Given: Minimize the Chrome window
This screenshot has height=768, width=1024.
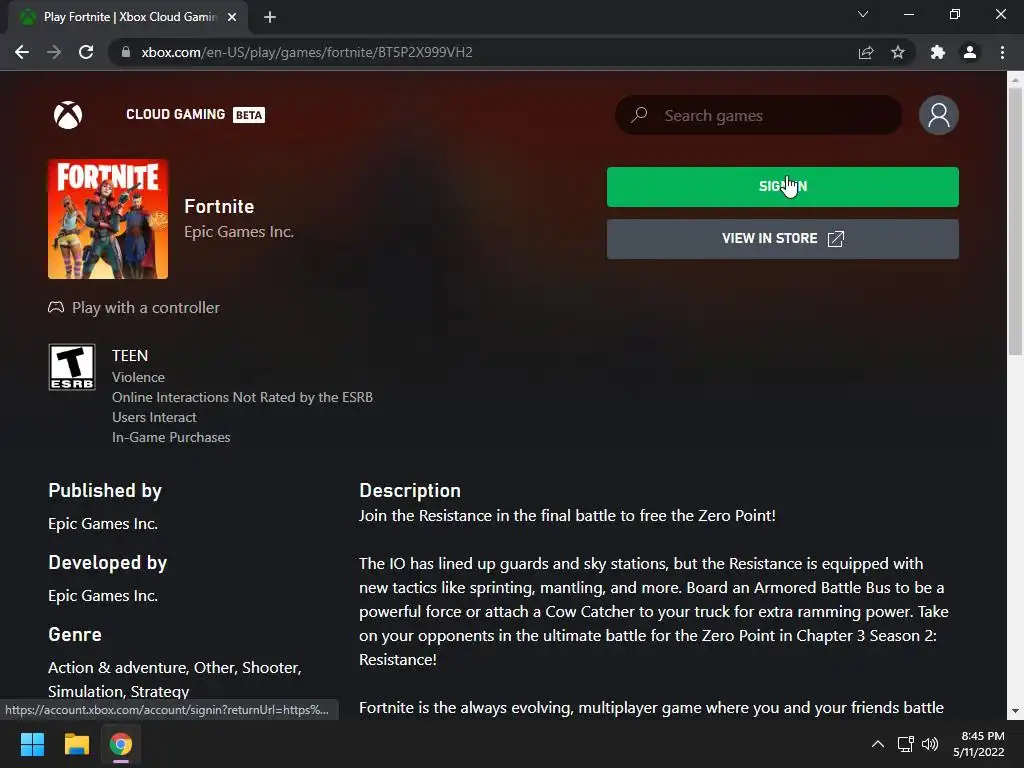Looking at the screenshot, I should [x=909, y=14].
